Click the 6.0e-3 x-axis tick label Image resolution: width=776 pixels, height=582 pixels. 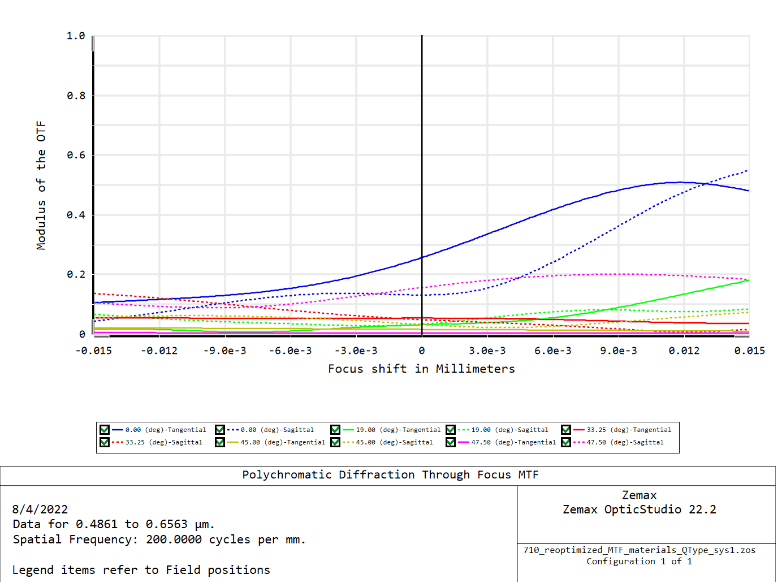coord(553,350)
